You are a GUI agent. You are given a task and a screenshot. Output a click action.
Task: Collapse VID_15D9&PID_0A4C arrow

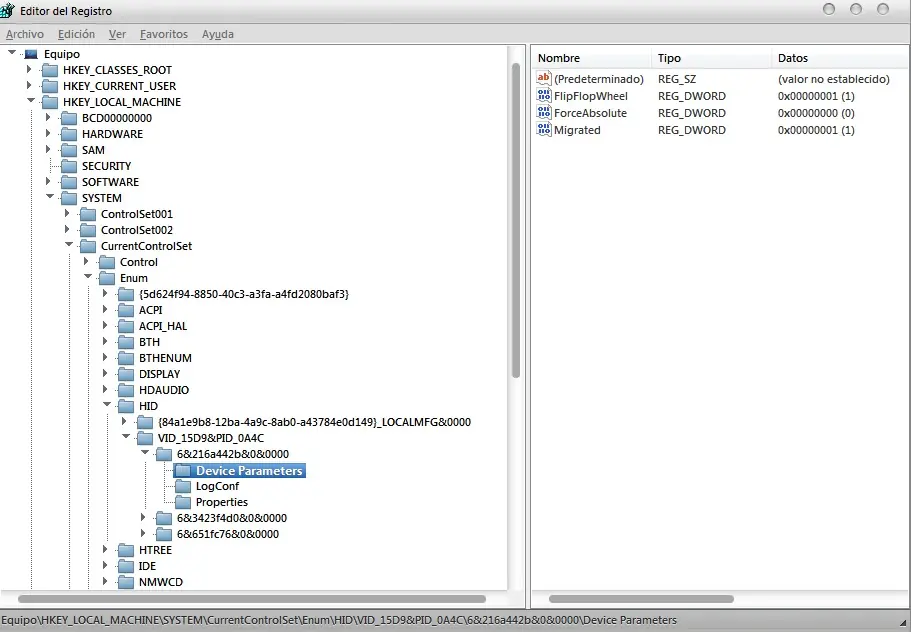click(x=126, y=437)
